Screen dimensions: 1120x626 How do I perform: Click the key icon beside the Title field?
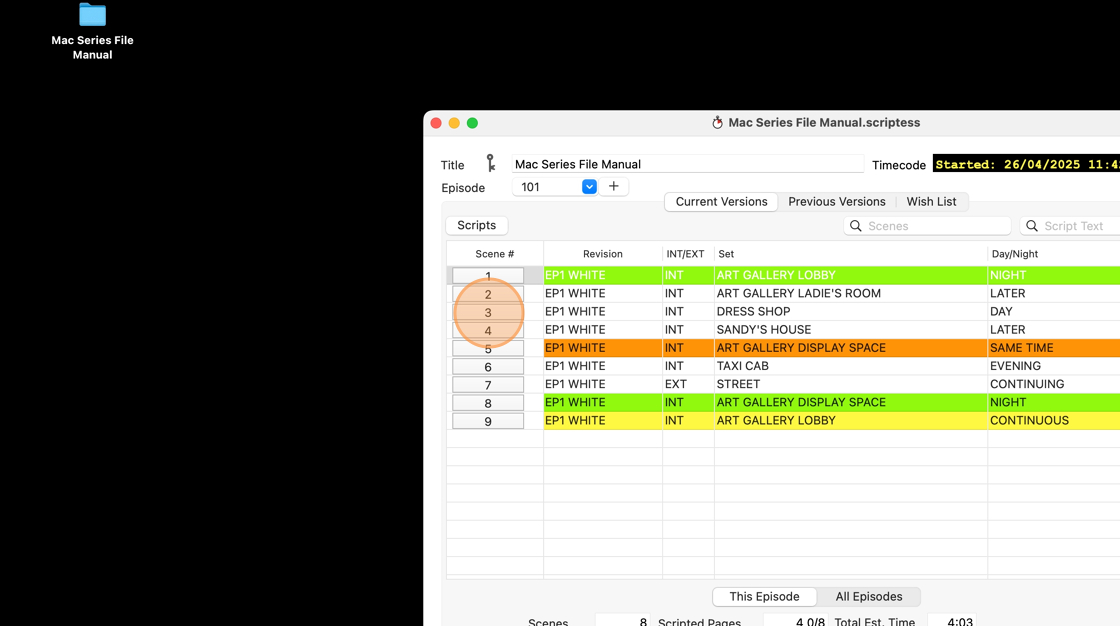[x=491, y=163]
